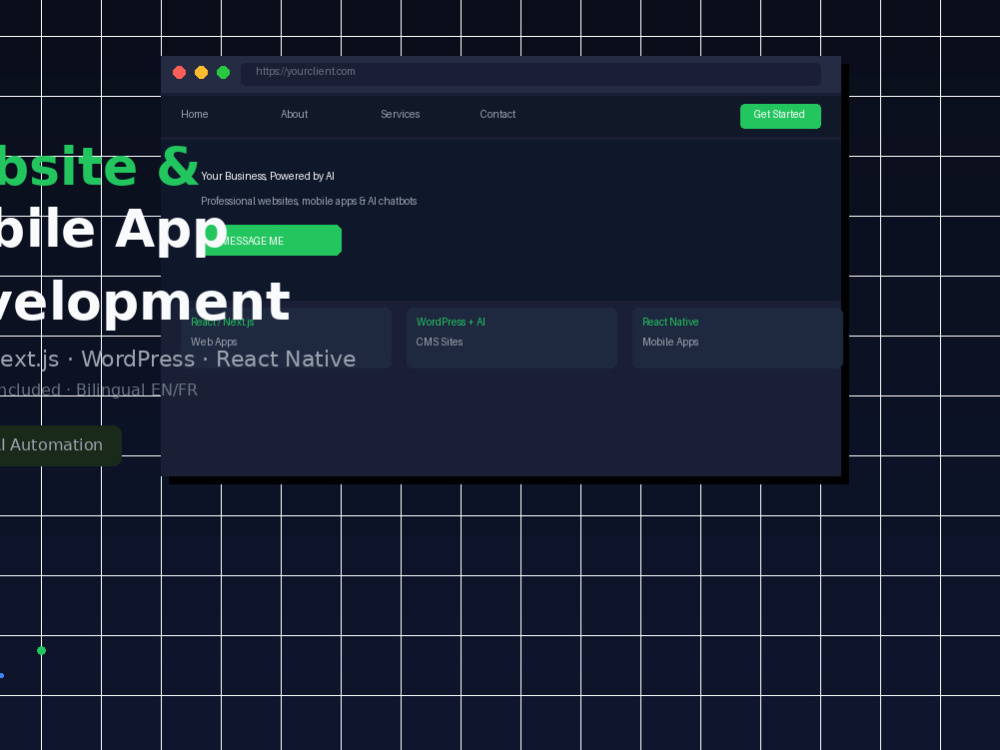Image resolution: width=1000 pixels, height=750 pixels.
Task: Open the About navigation link
Action: (294, 114)
